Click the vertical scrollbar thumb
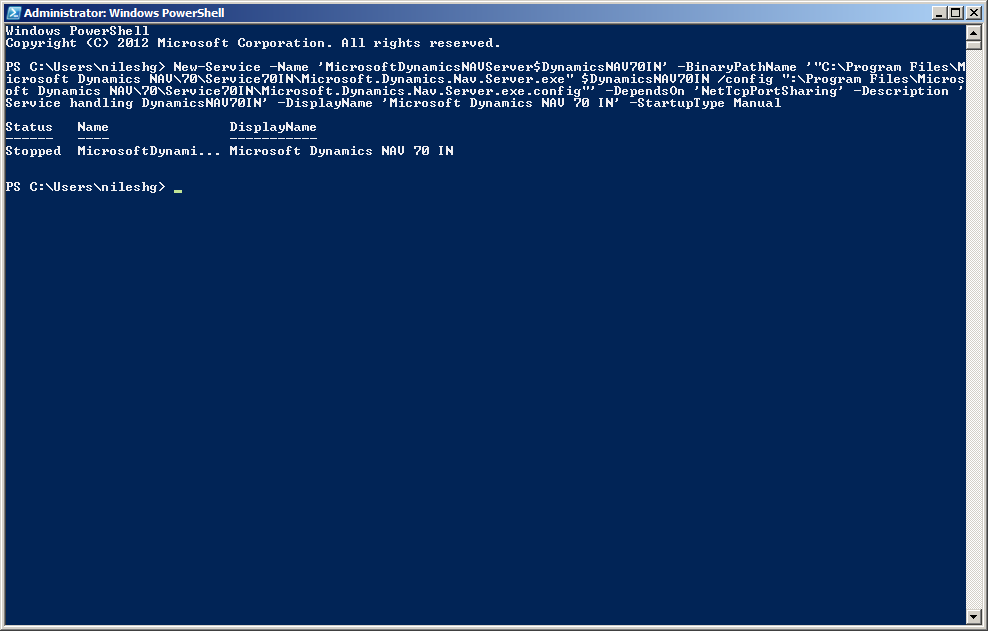The image size is (988, 631). pyautogui.click(x=974, y=60)
